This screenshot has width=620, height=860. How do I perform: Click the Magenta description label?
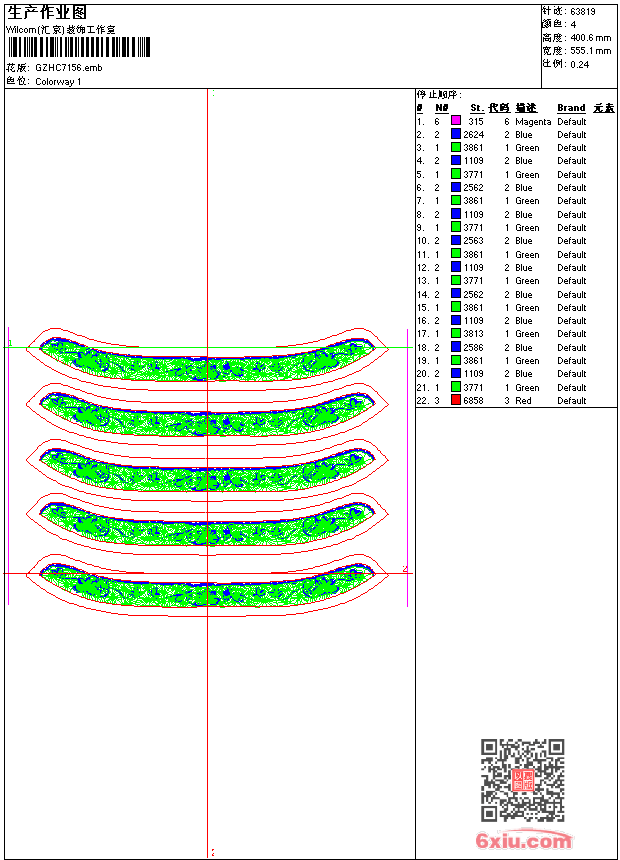pyautogui.click(x=533, y=122)
